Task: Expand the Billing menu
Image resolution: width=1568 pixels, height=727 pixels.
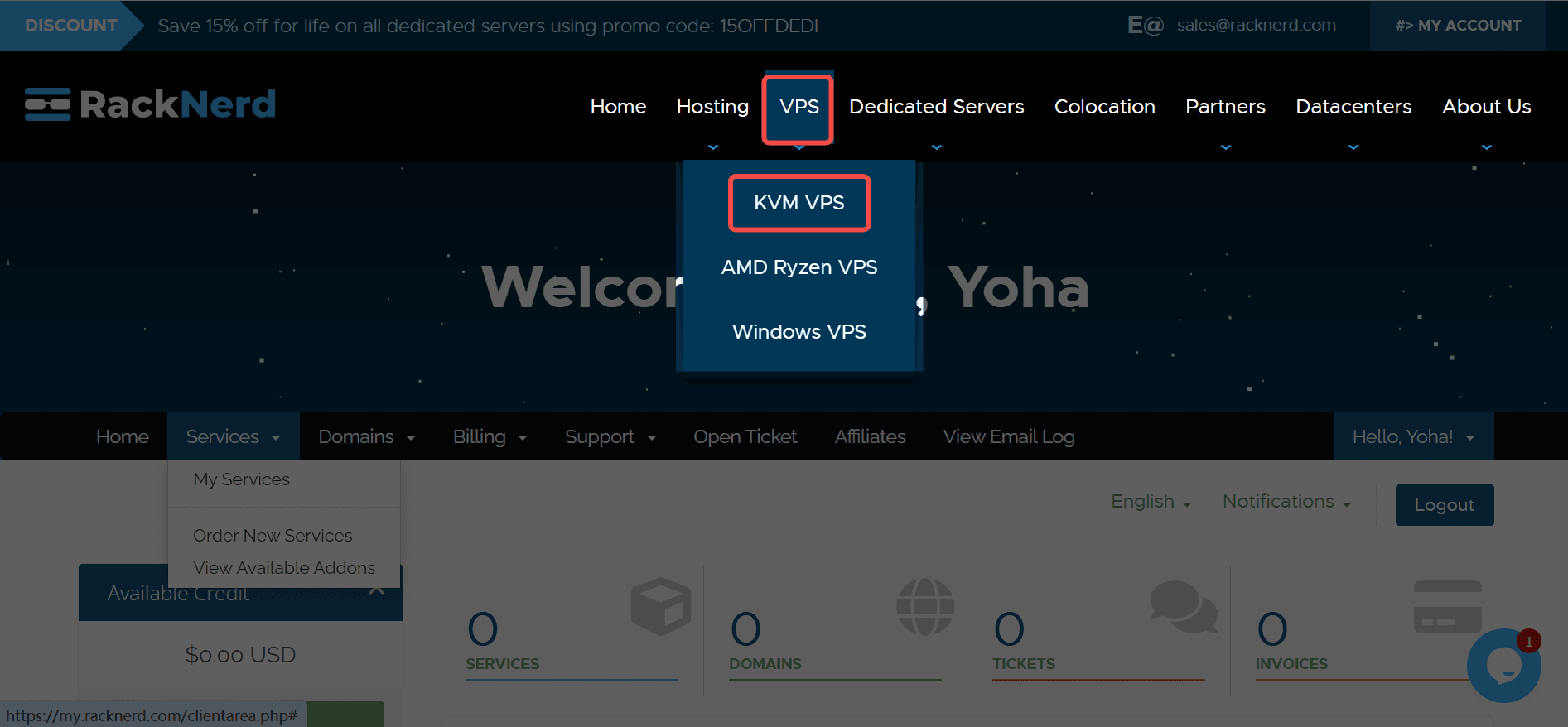Action: click(490, 436)
